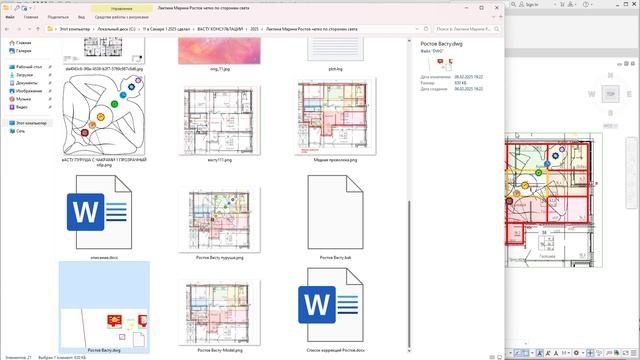Viewport: 640px width, 360px height.
Task: Select the Ростов Васту Model.png thumbnail
Action: pos(219,313)
